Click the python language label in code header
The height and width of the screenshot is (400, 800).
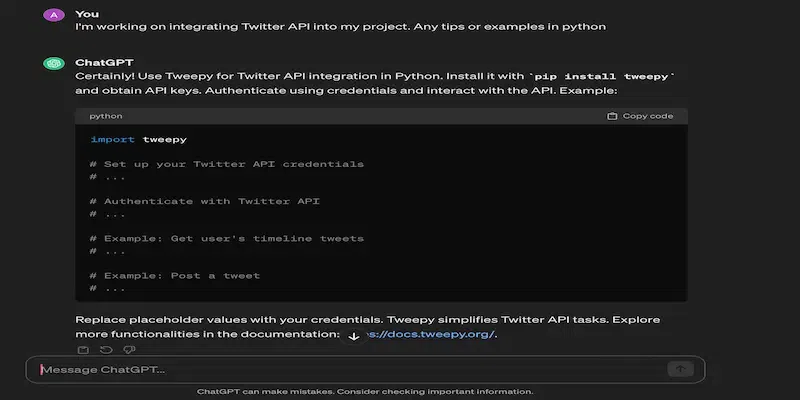coord(106,116)
